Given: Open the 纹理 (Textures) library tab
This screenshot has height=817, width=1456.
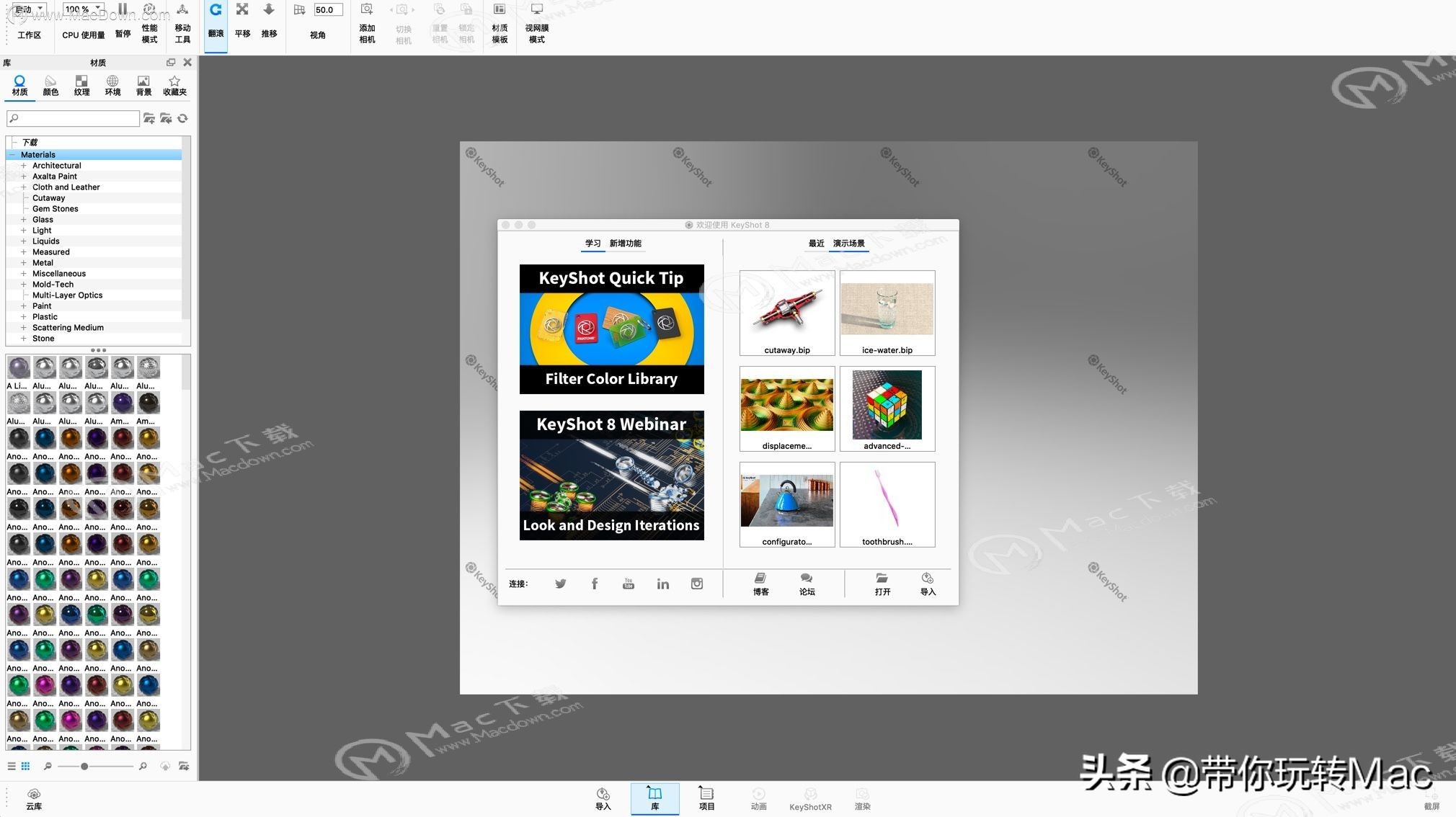Looking at the screenshot, I should (x=81, y=84).
